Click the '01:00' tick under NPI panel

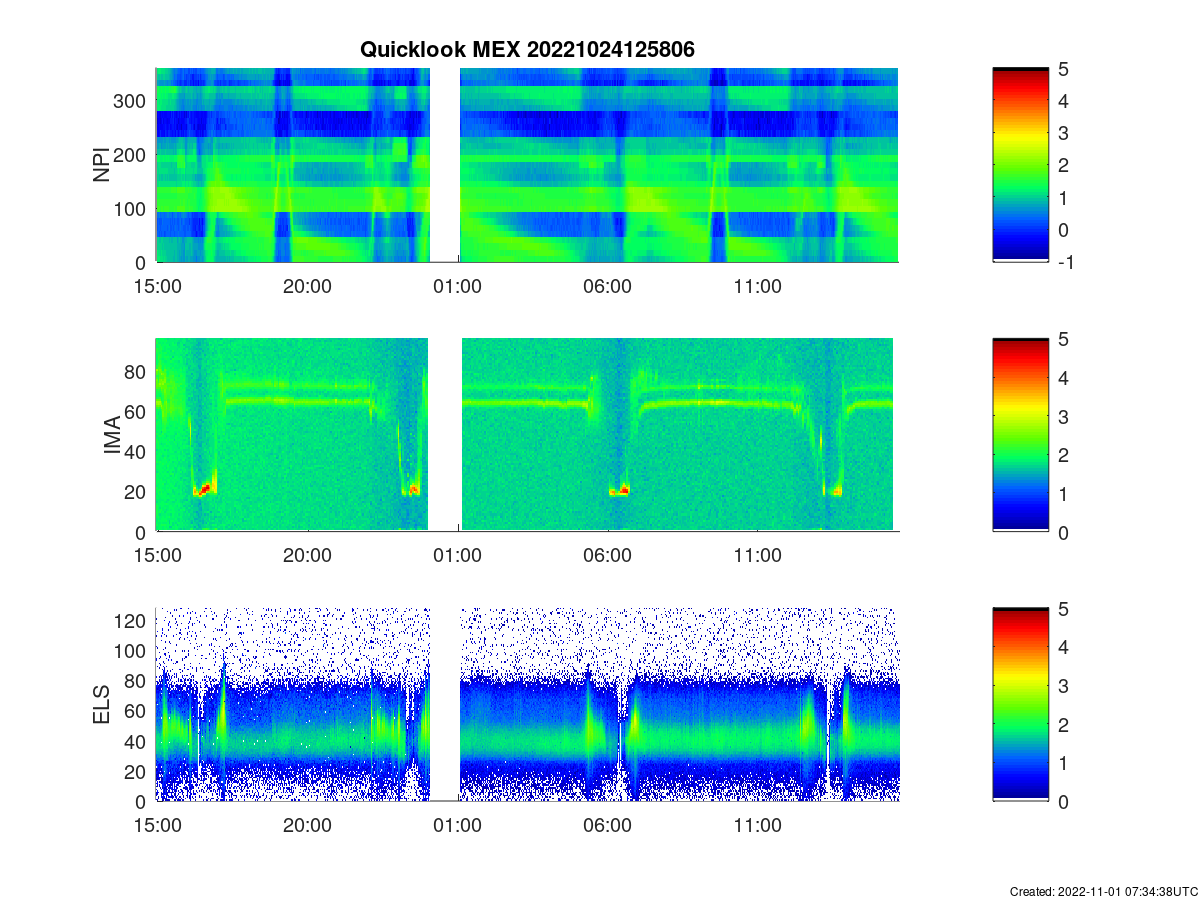[457, 286]
